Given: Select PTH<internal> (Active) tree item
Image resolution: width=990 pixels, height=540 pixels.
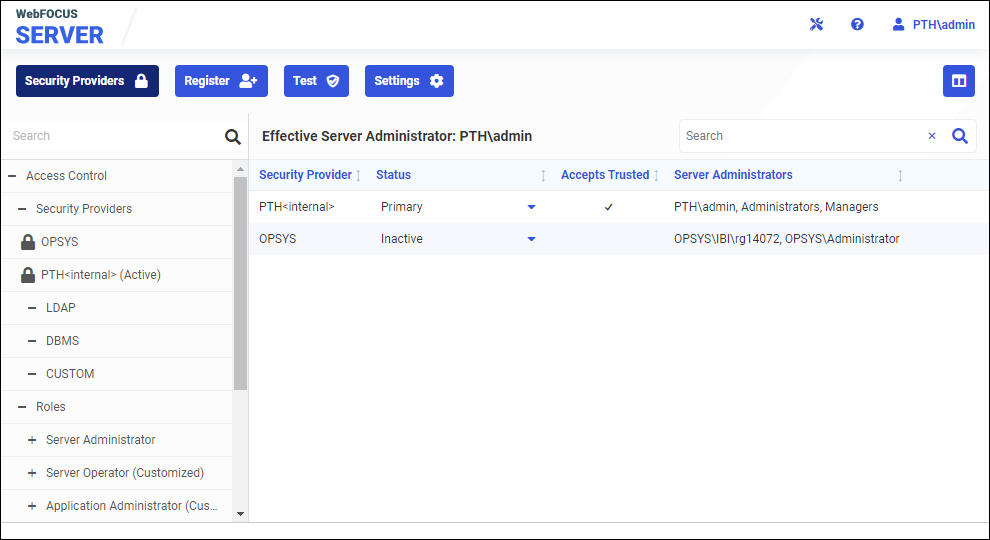Looking at the screenshot, I should pos(101,275).
